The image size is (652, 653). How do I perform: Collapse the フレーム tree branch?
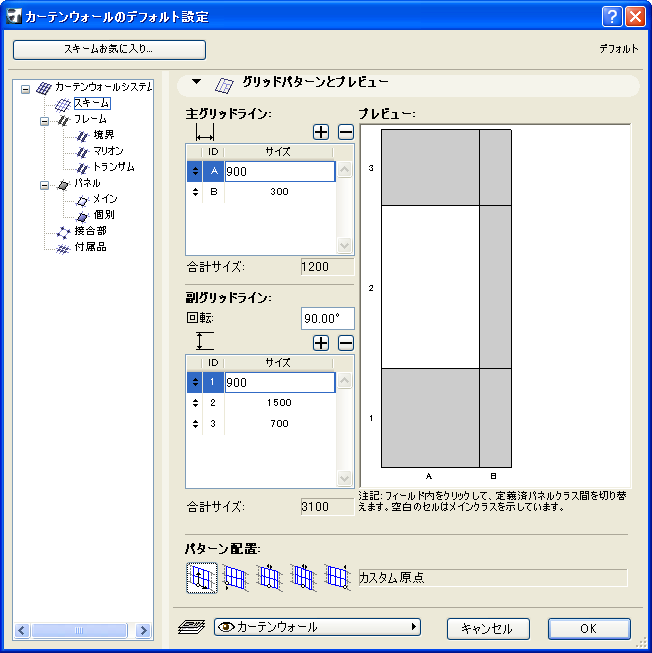45,121
